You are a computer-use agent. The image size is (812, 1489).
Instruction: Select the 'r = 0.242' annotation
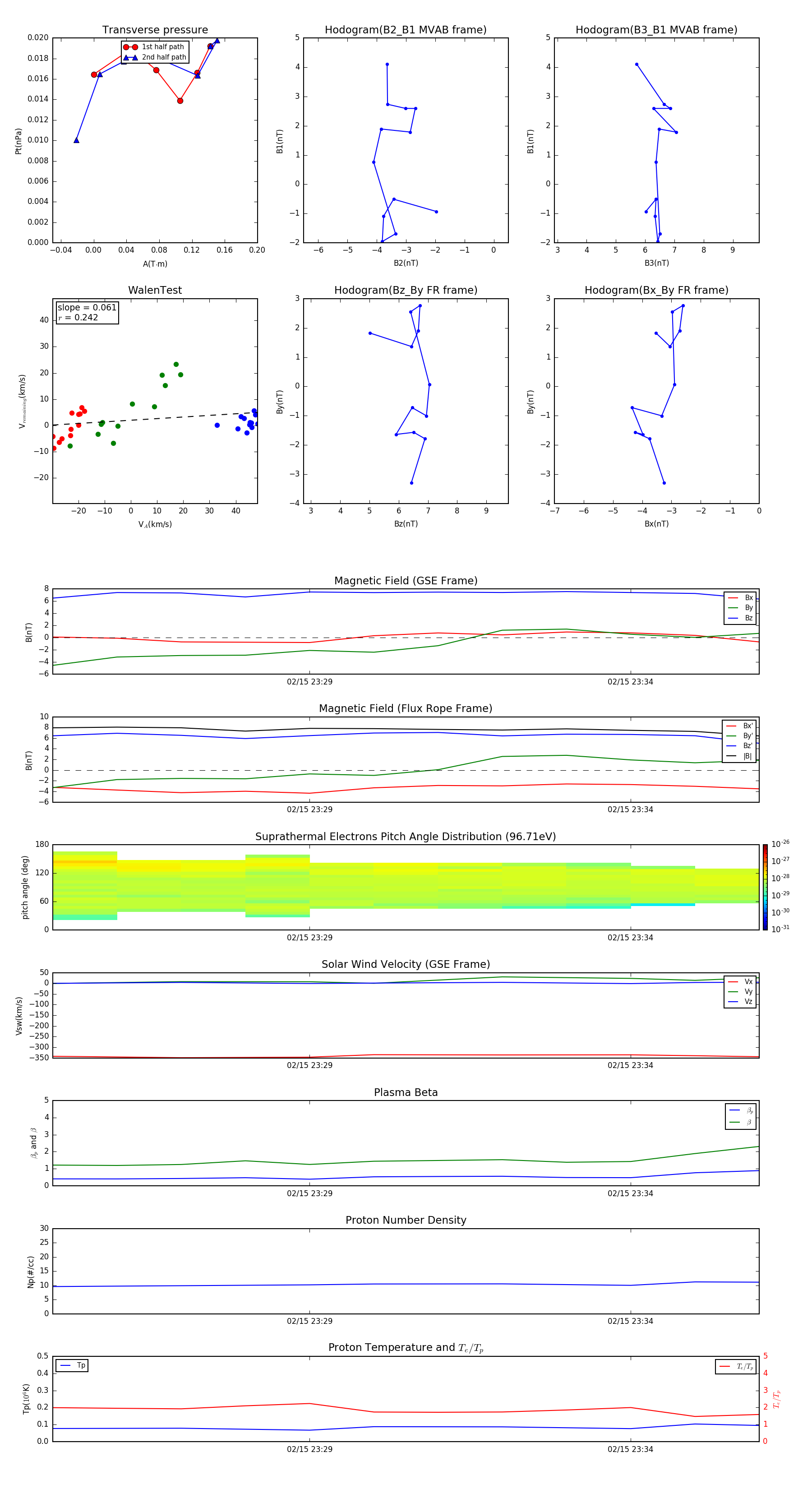[78, 317]
